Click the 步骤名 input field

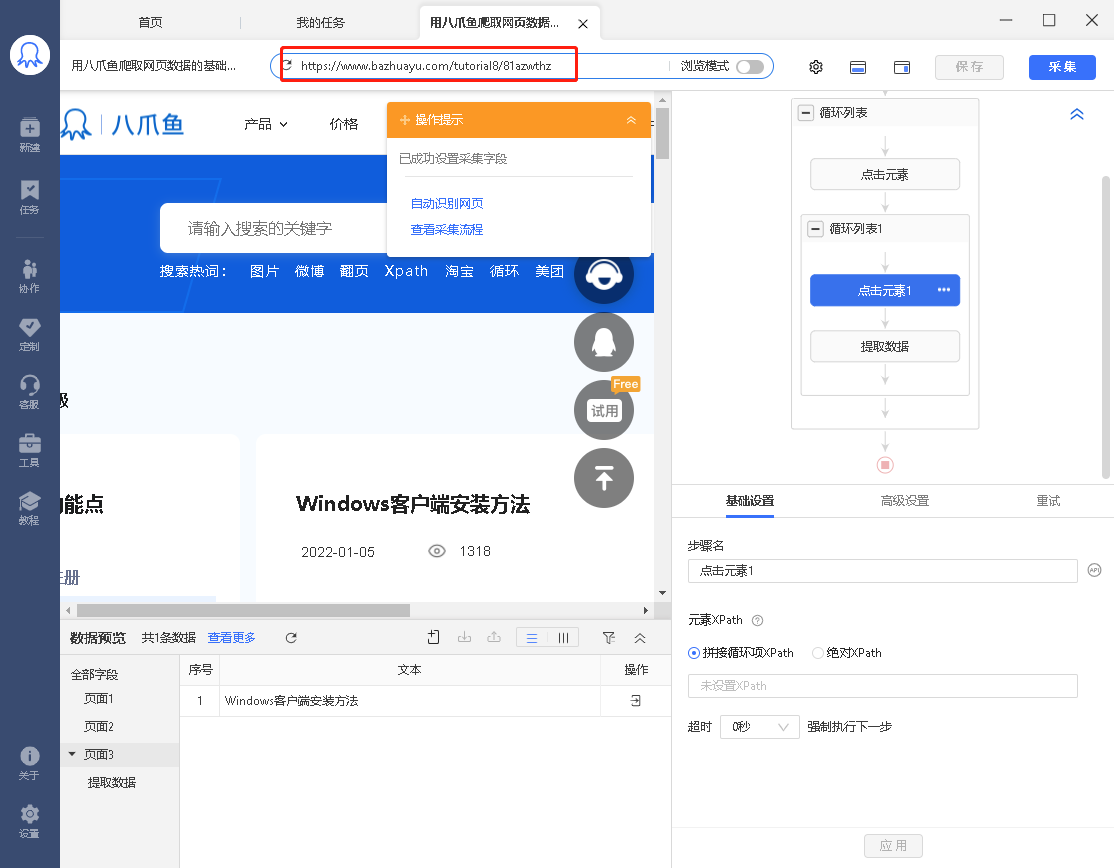coord(882,571)
